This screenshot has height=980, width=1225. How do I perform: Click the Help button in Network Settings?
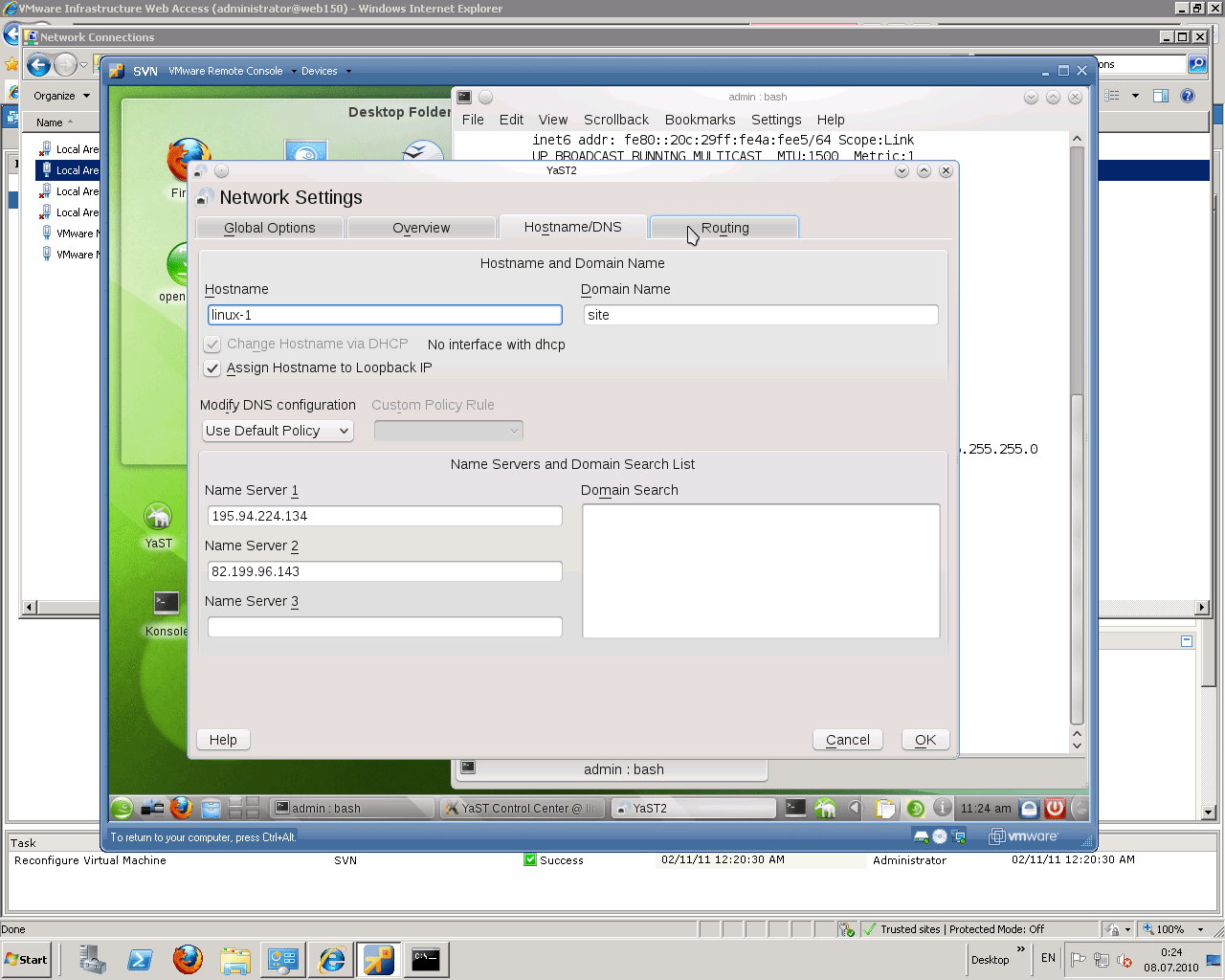(223, 740)
